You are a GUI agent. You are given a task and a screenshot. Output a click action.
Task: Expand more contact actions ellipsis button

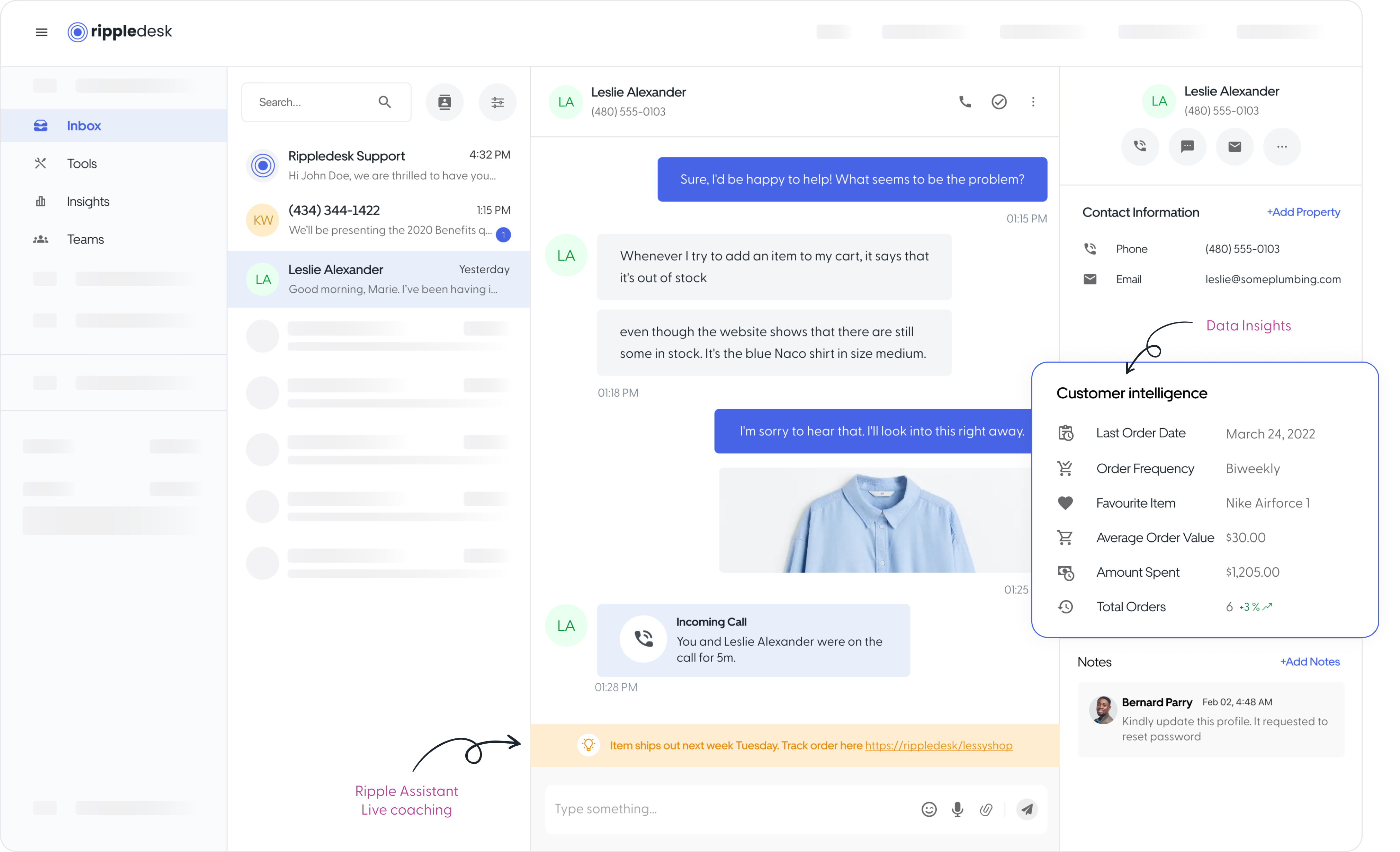[x=1282, y=147]
